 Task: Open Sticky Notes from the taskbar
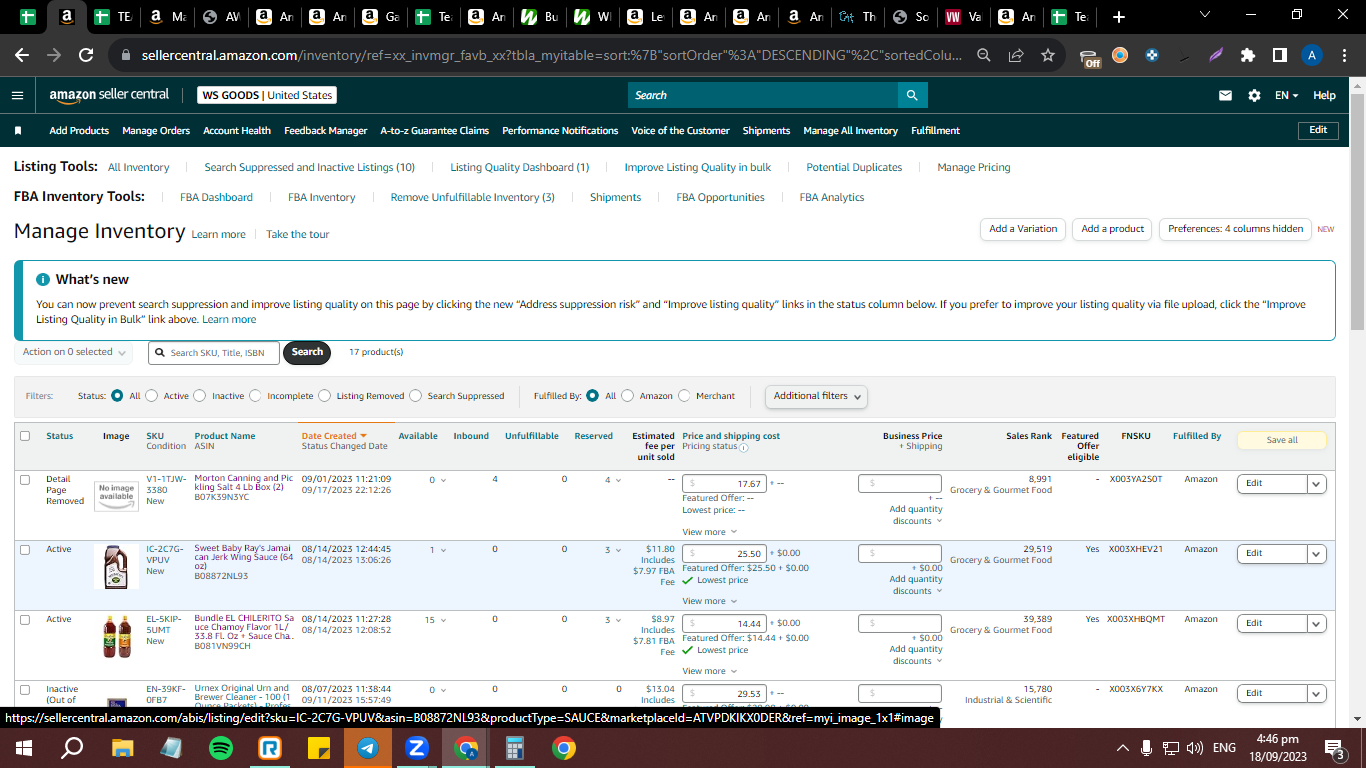(x=319, y=748)
